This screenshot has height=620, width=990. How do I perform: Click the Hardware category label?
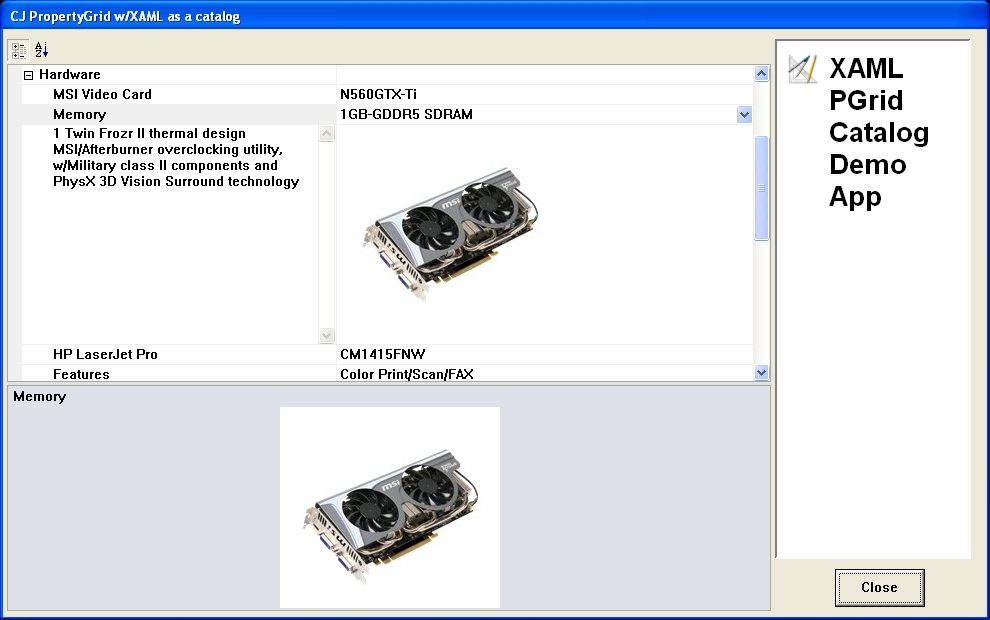point(69,75)
